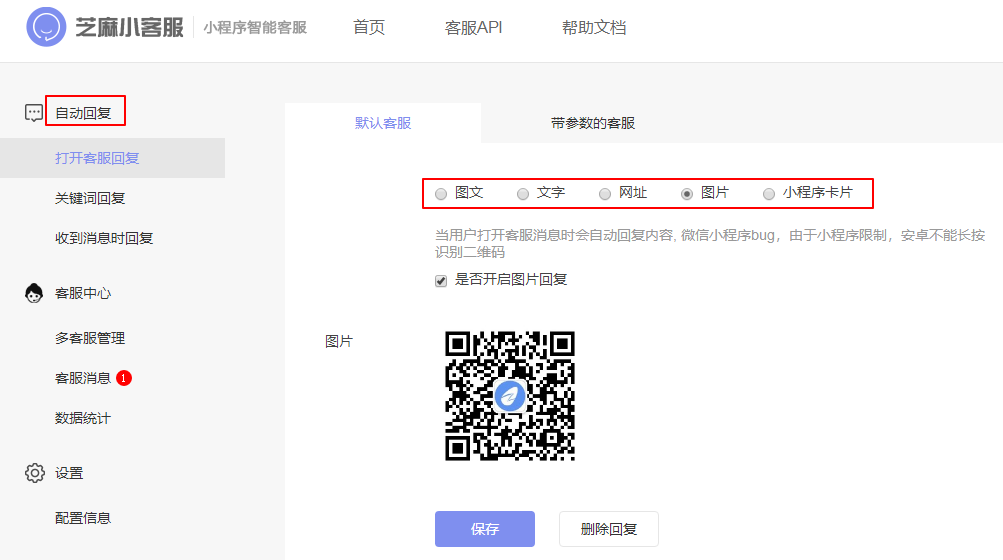Screen dimensions: 1003x560
Task: Toggle the 是否开启图片回复 checkbox
Action: pos(441,281)
